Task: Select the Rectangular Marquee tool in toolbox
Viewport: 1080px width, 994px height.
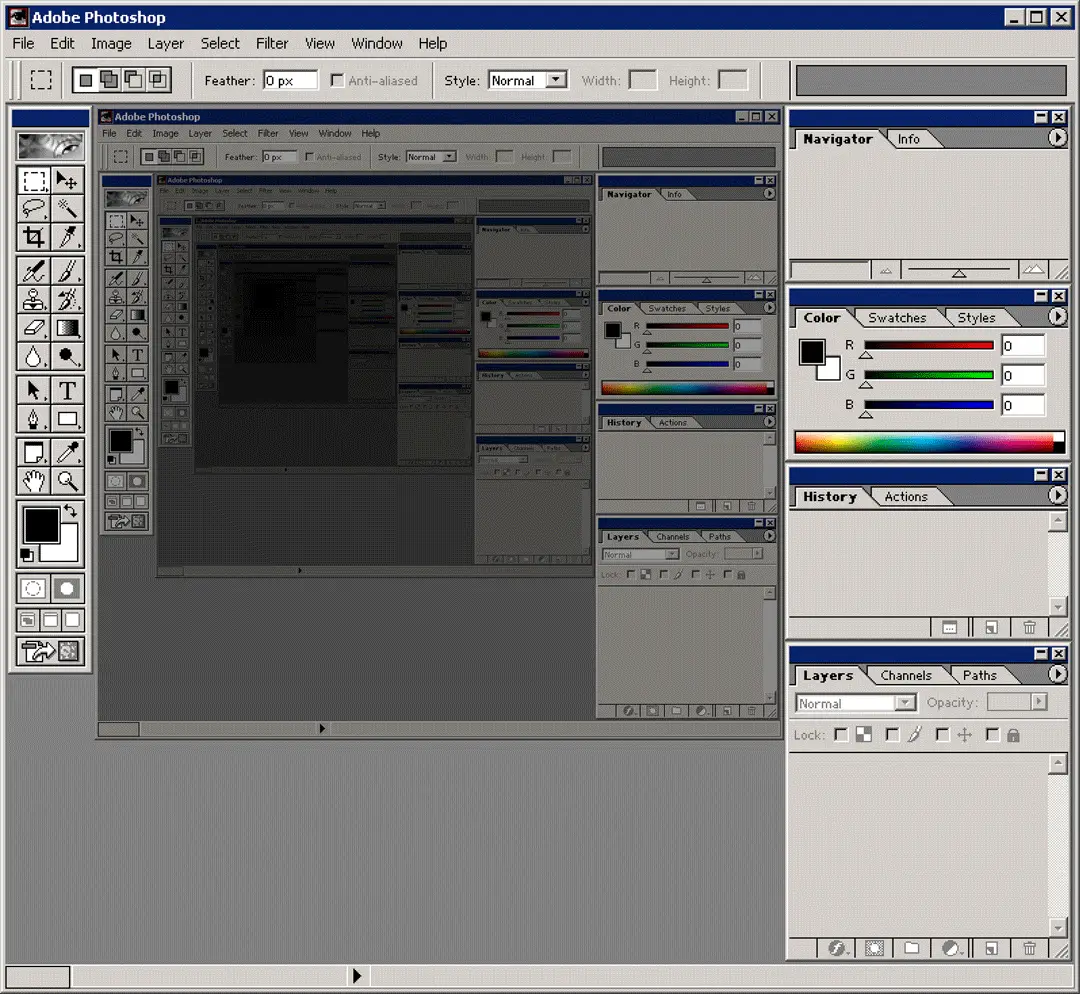Action: 34,181
